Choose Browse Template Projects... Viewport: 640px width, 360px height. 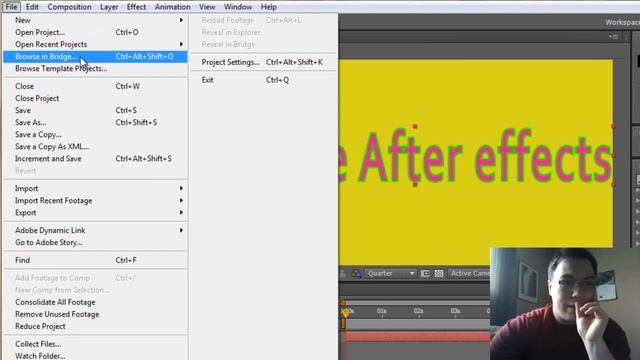95,69
